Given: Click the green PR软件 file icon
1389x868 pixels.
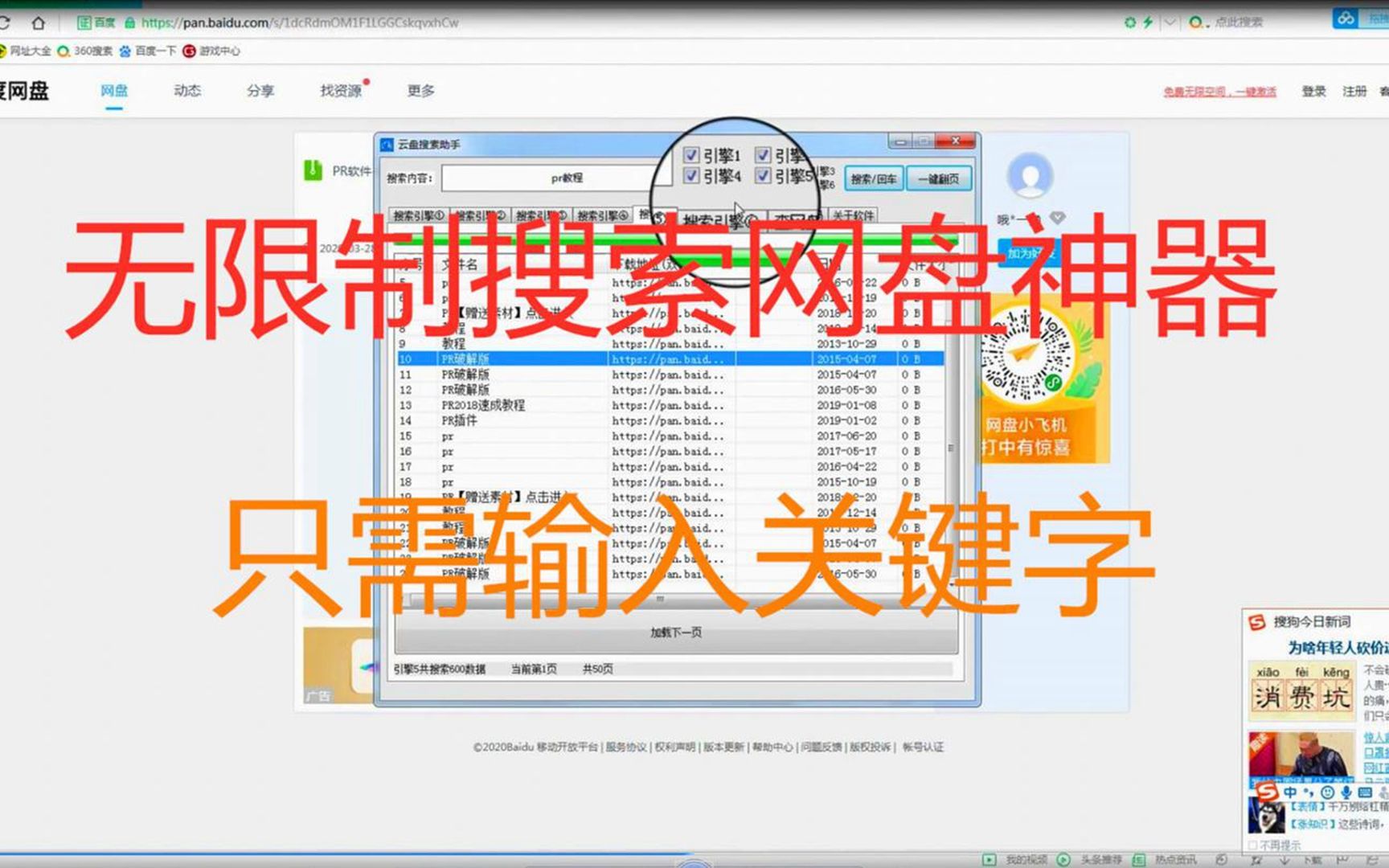Looking at the screenshot, I should [313, 170].
